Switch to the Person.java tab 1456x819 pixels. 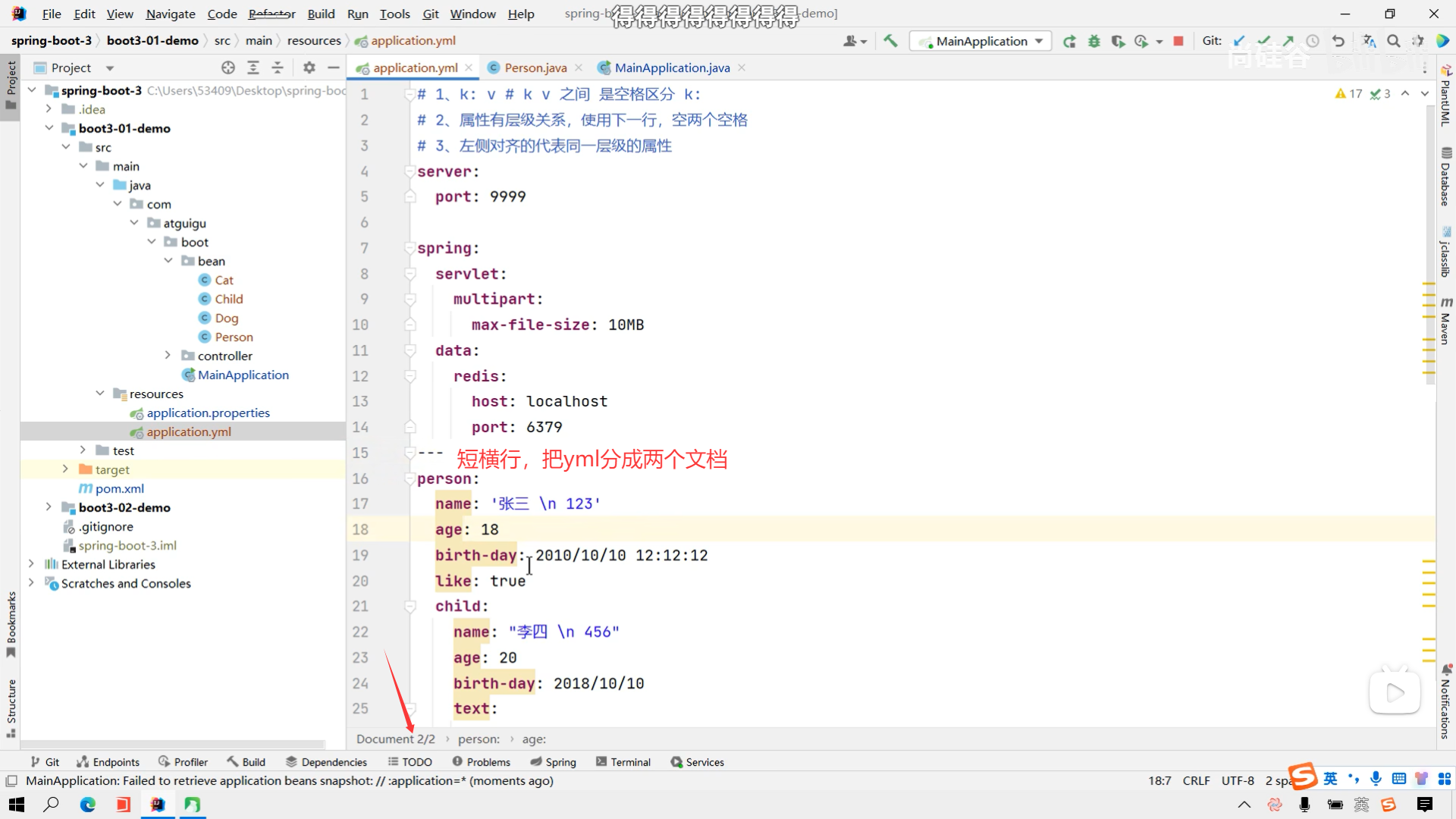tap(535, 67)
